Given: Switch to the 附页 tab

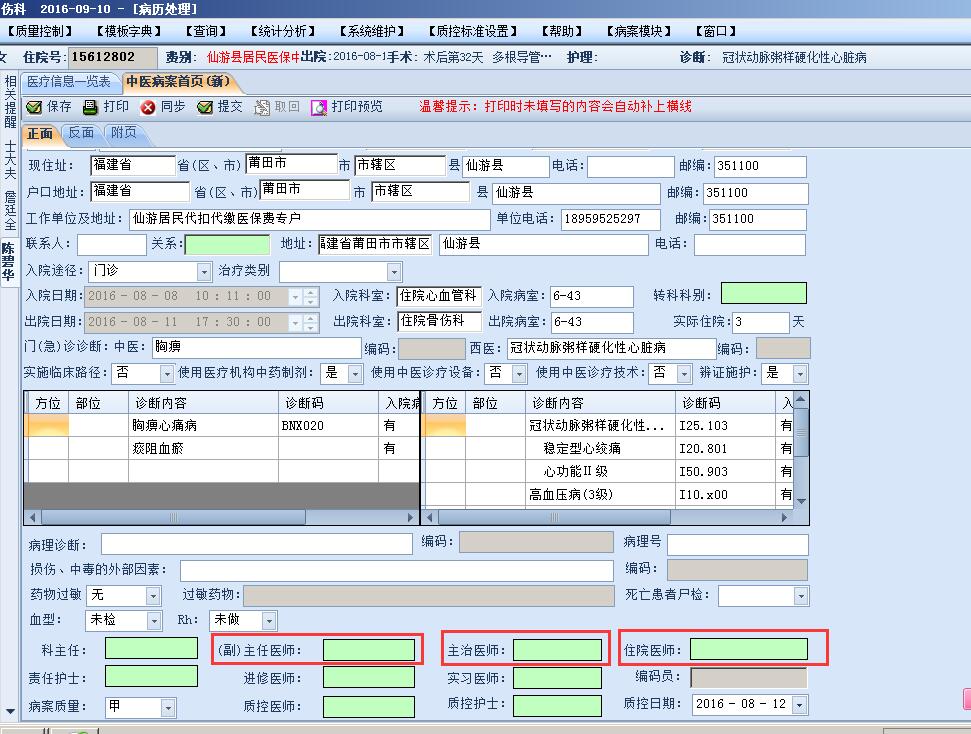Looking at the screenshot, I should (x=124, y=133).
